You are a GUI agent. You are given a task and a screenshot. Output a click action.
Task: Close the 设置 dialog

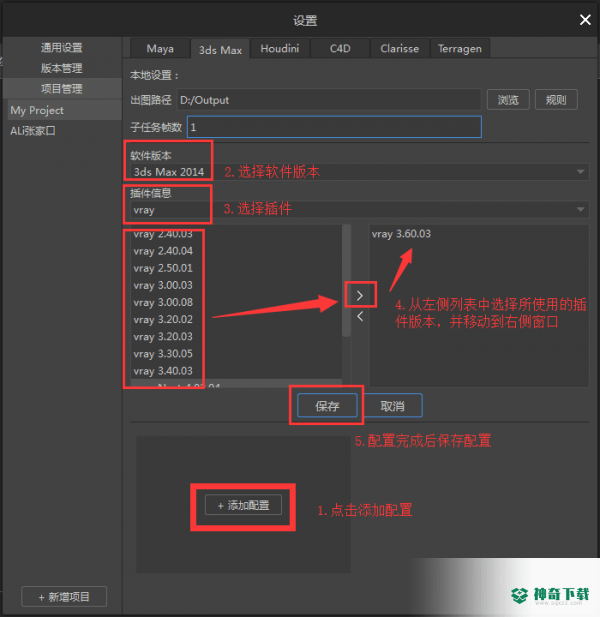click(x=585, y=20)
